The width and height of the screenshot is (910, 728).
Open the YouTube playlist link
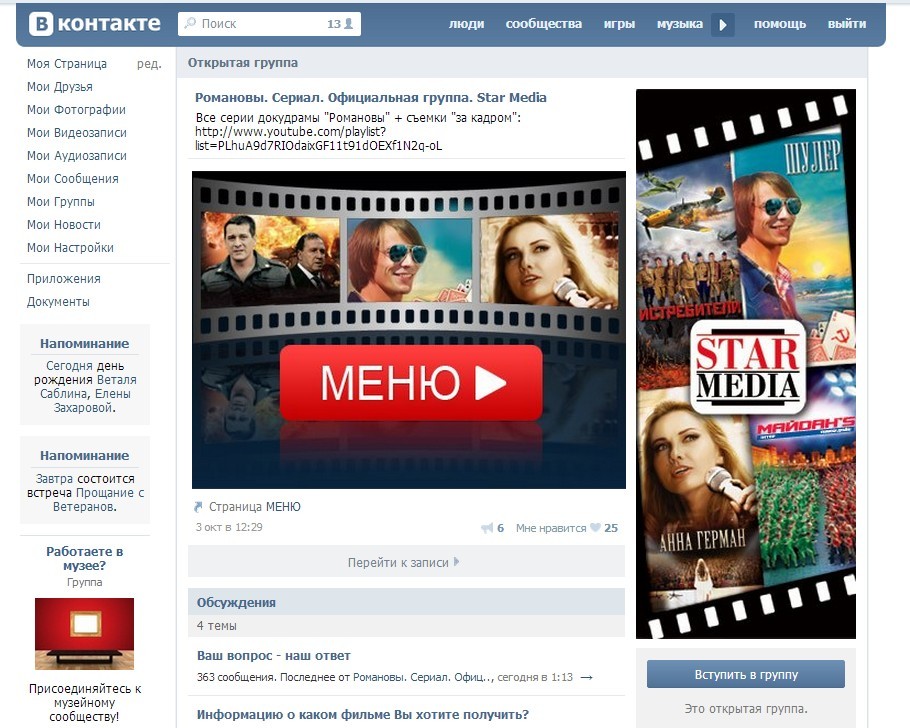(319, 139)
